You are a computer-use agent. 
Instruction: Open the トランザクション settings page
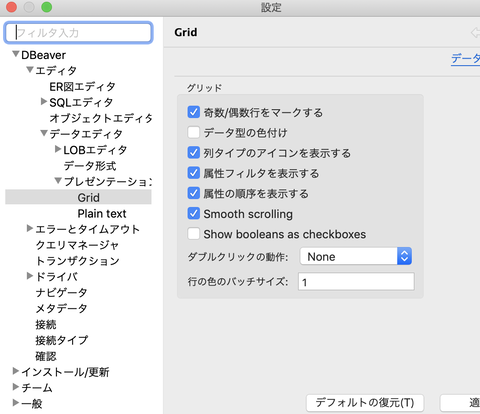pyautogui.click(x=77, y=261)
